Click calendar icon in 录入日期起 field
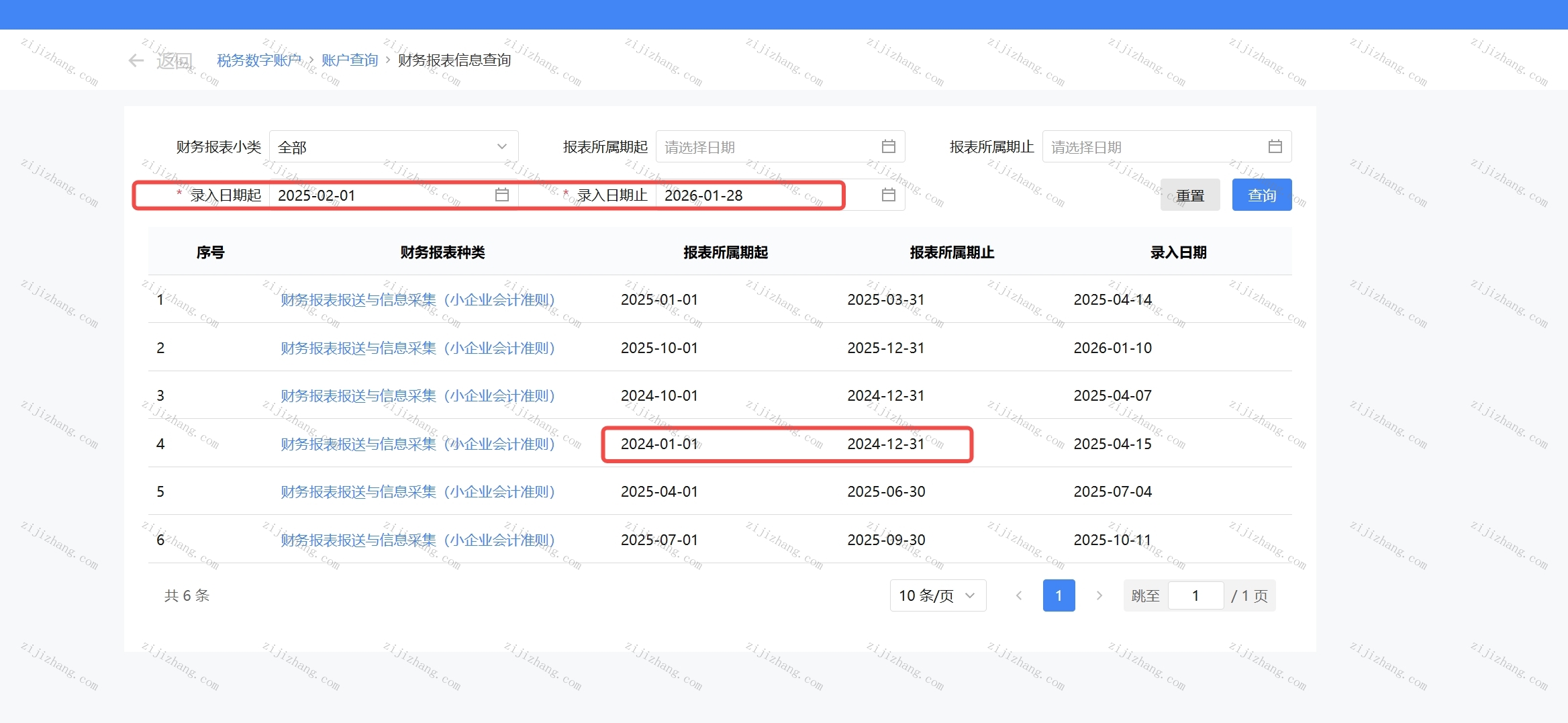Image resolution: width=1568 pixels, height=723 pixels. (501, 195)
